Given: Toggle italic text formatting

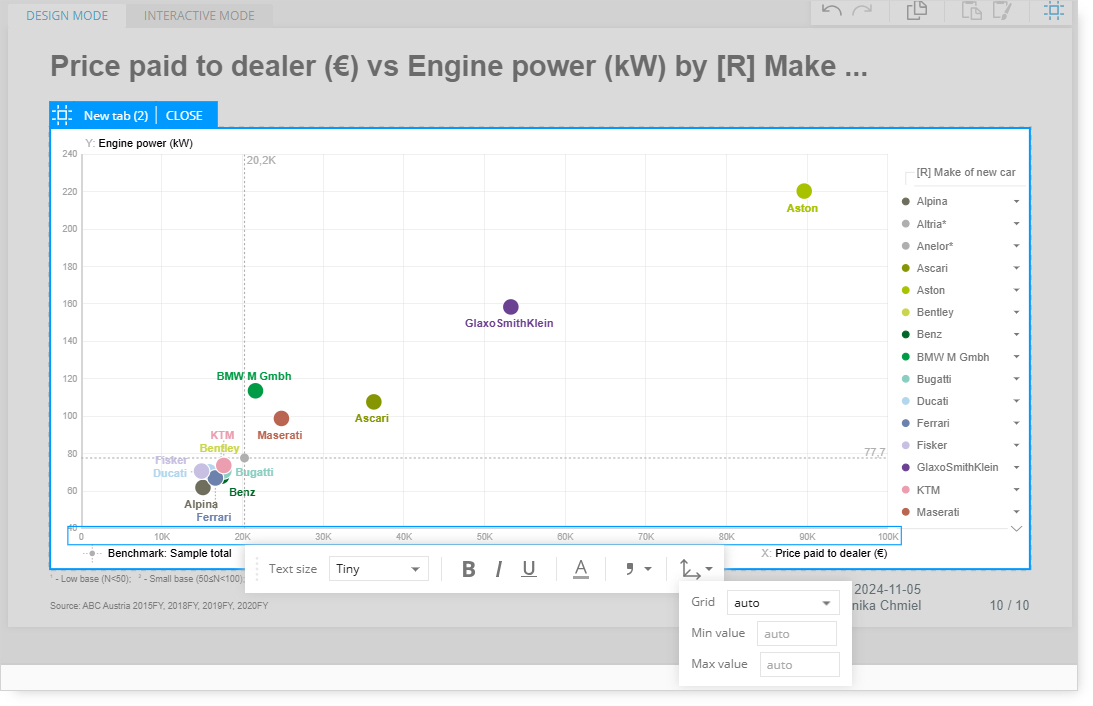Looking at the screenshot, I should (498, 569).
